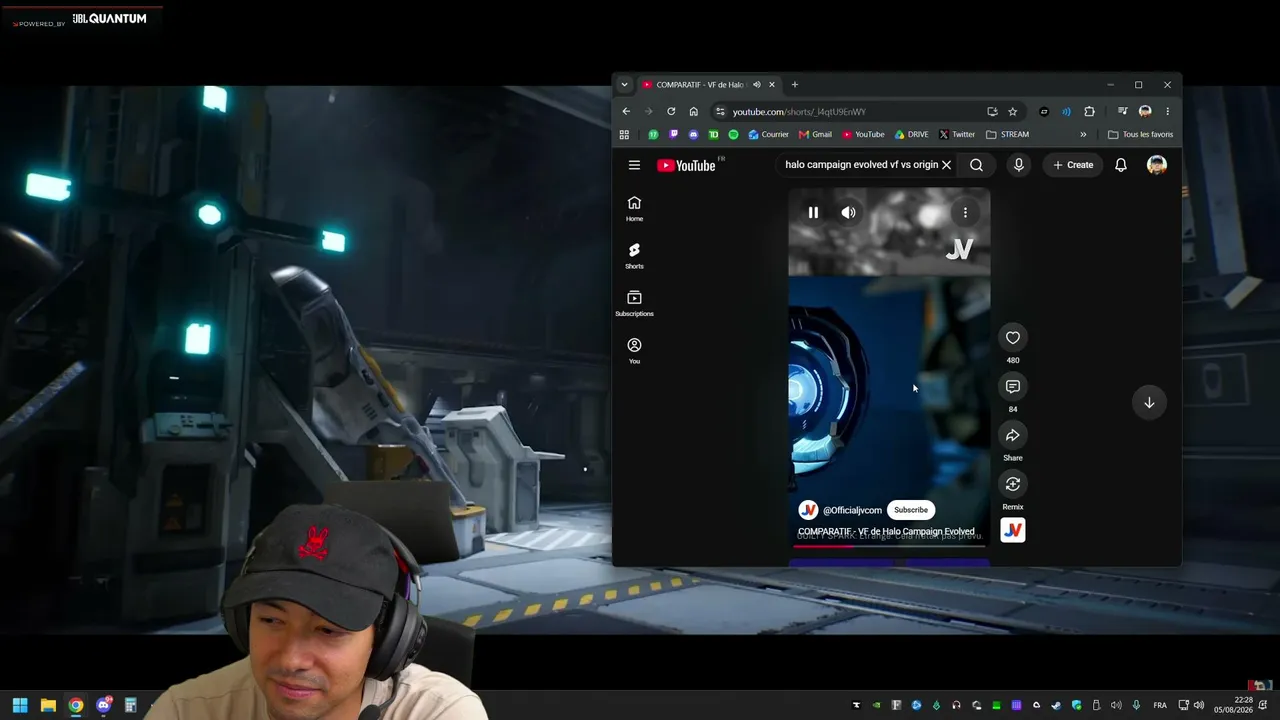
Task: Open the YouTube bookmark
Action: click(864, 135)
